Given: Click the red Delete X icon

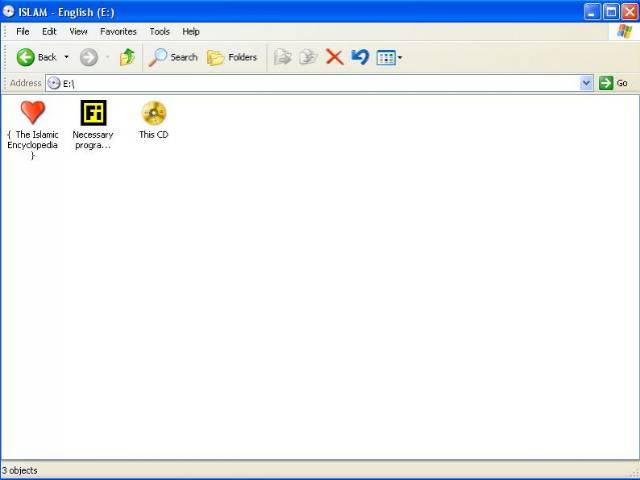Looking at the screenshot, I should coord(334,57).
